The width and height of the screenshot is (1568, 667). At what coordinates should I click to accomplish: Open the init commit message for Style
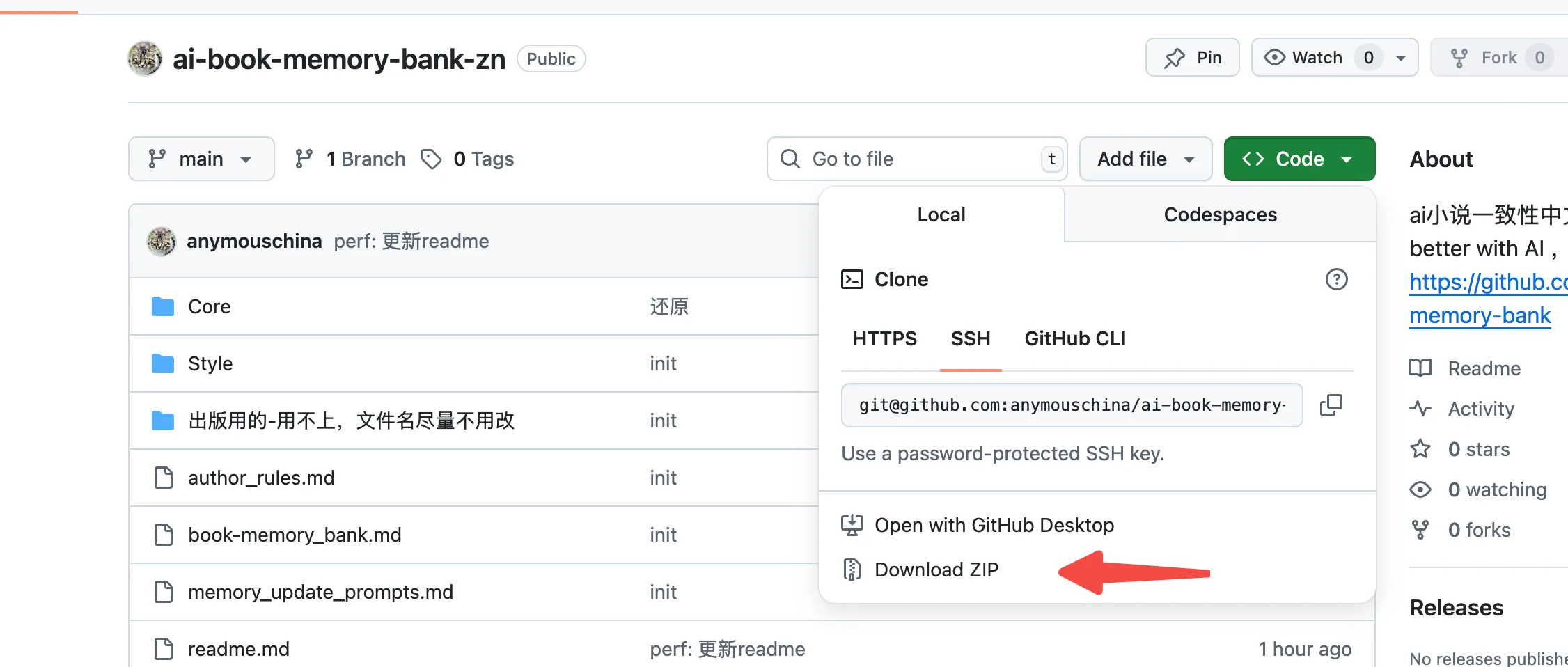[663, 363]
